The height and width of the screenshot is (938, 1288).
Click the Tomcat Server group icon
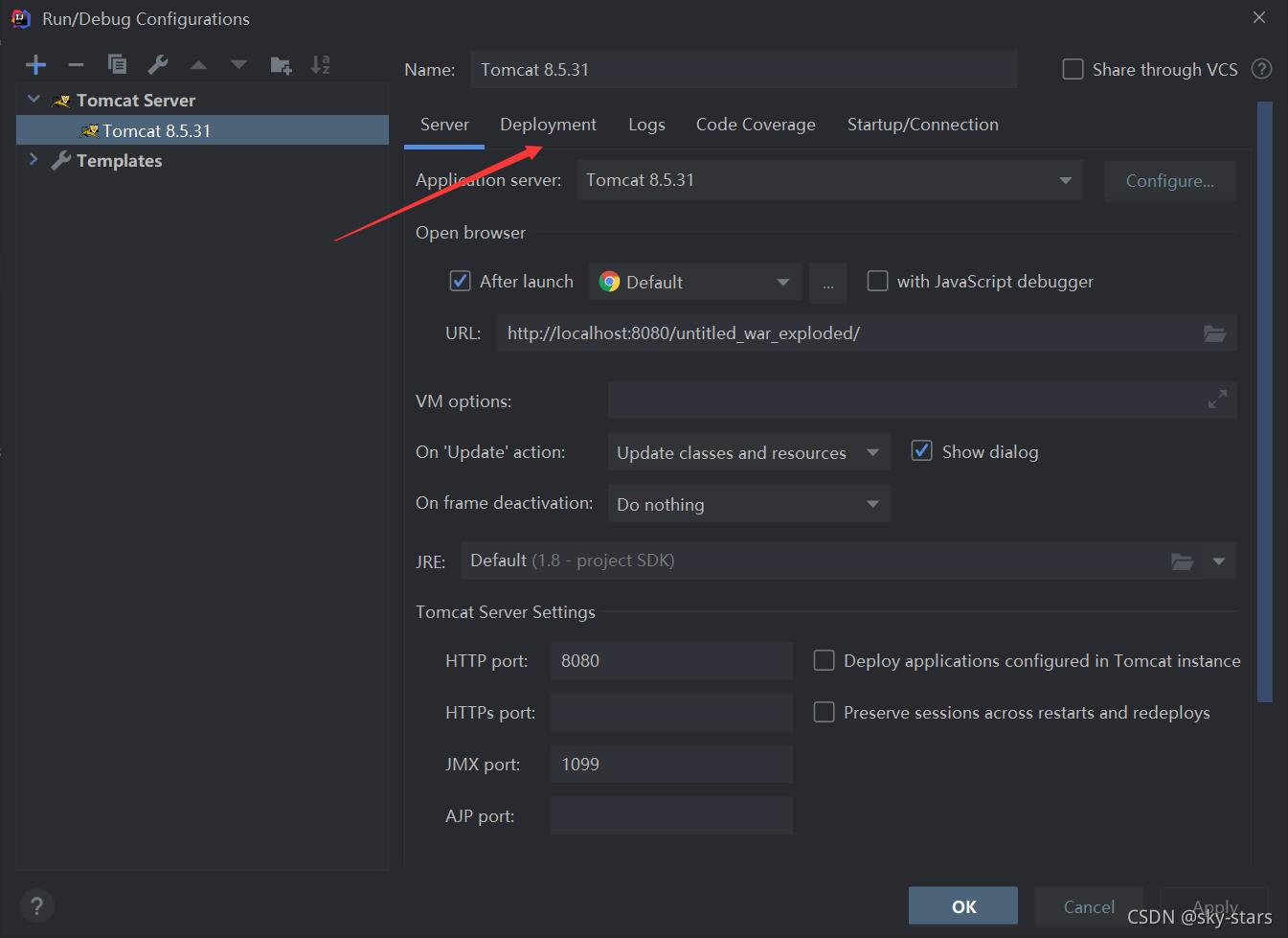coord(60,101)
